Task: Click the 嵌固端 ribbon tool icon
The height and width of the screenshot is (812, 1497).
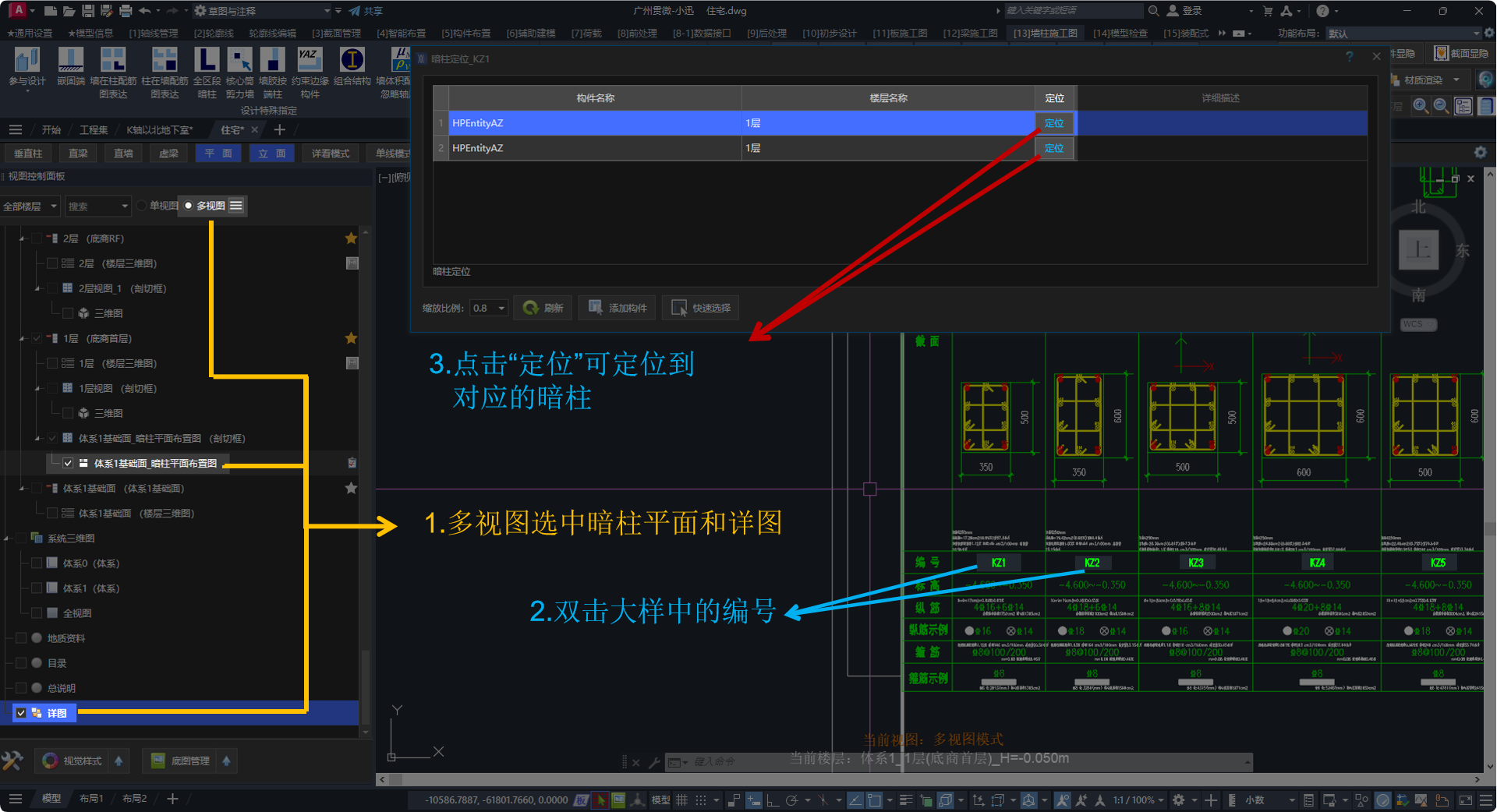Action: 70,61
